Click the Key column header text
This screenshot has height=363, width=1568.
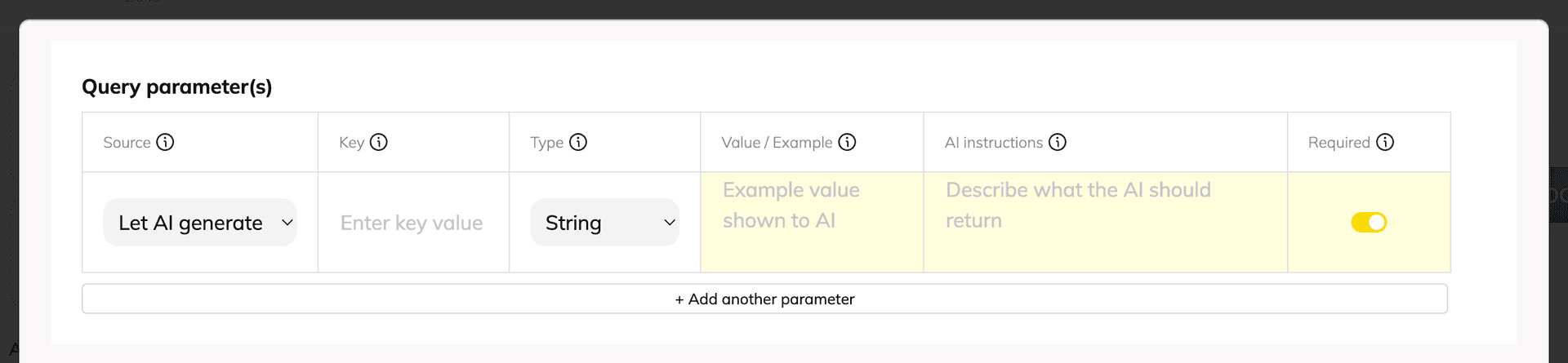(351, 142)
